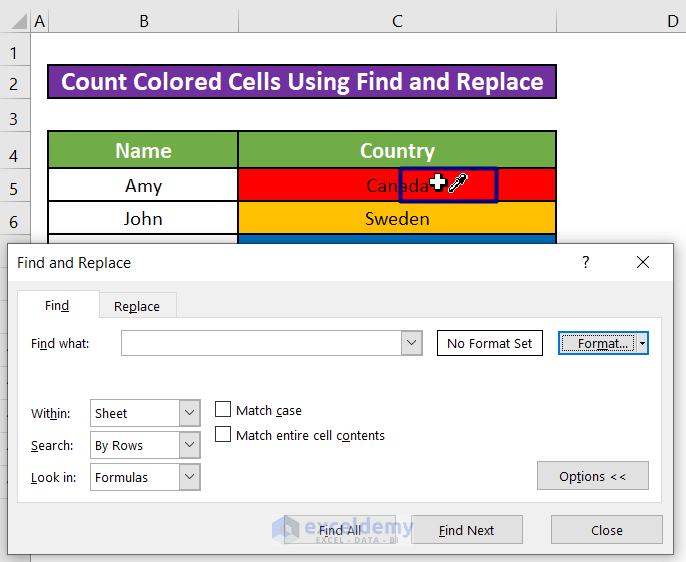686x562 pixels.
Task: Open the Look in Formulas dropdown
Action: (190, 477)
